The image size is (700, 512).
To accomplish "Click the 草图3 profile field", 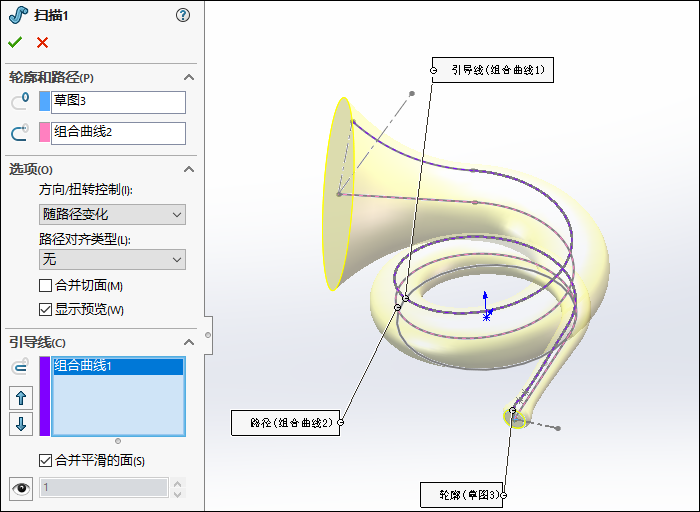I will click(x=119, y=101).
